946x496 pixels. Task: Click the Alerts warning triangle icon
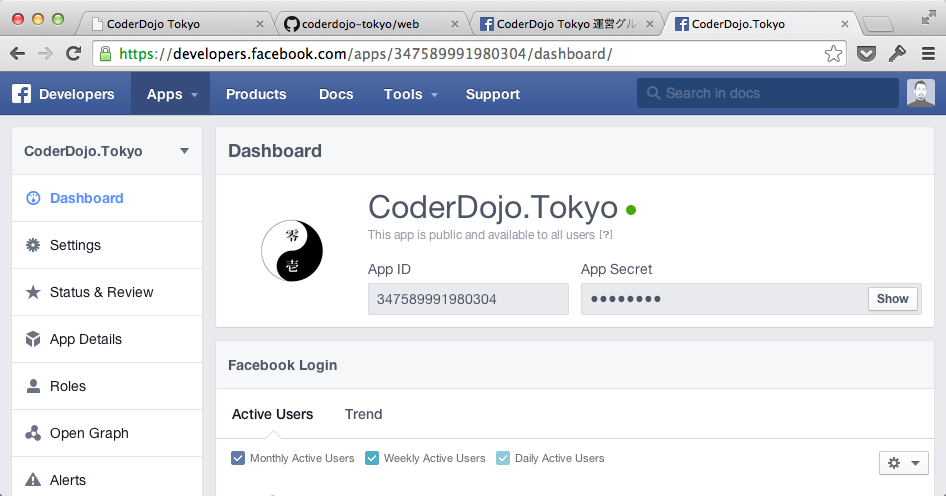[x=33, y=480]
